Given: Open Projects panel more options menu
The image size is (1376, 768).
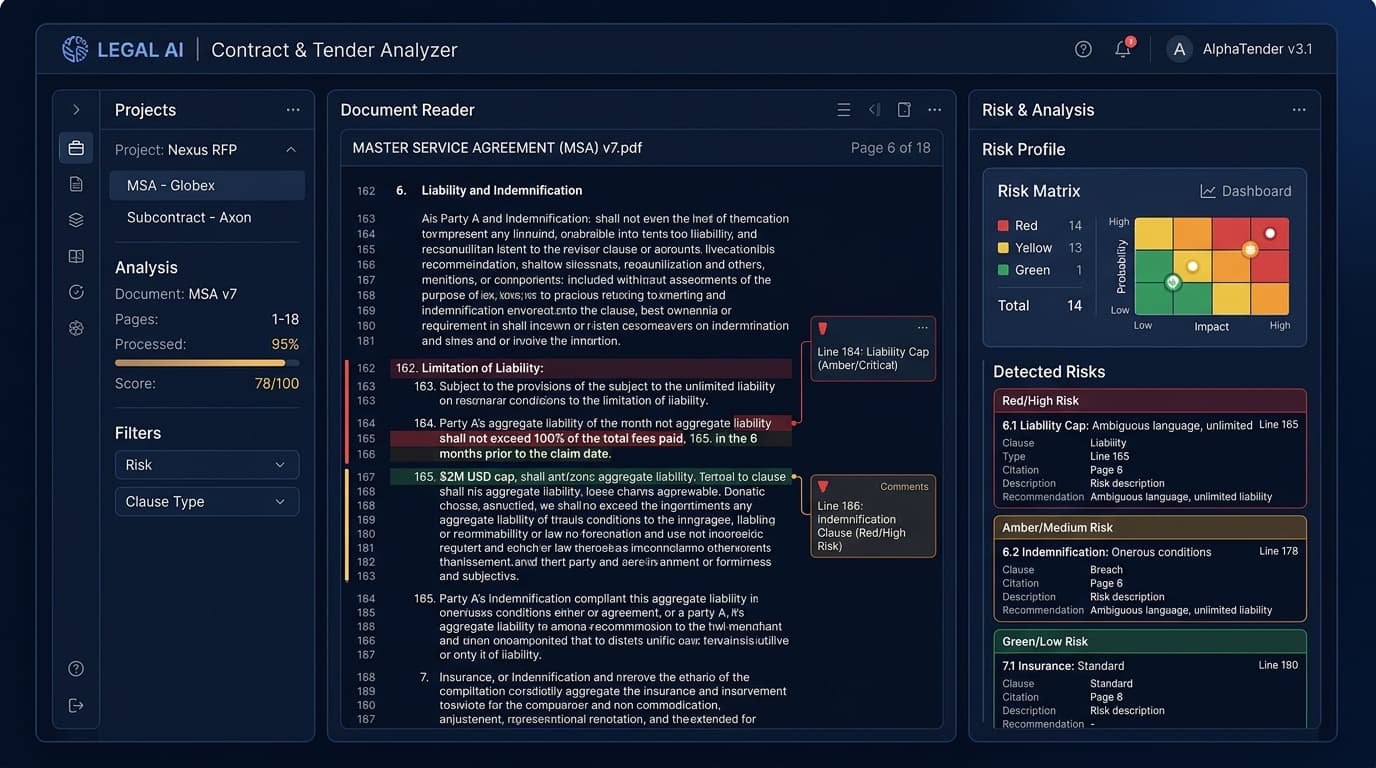Looking at the screenshot, I should (x=293, y=110).
